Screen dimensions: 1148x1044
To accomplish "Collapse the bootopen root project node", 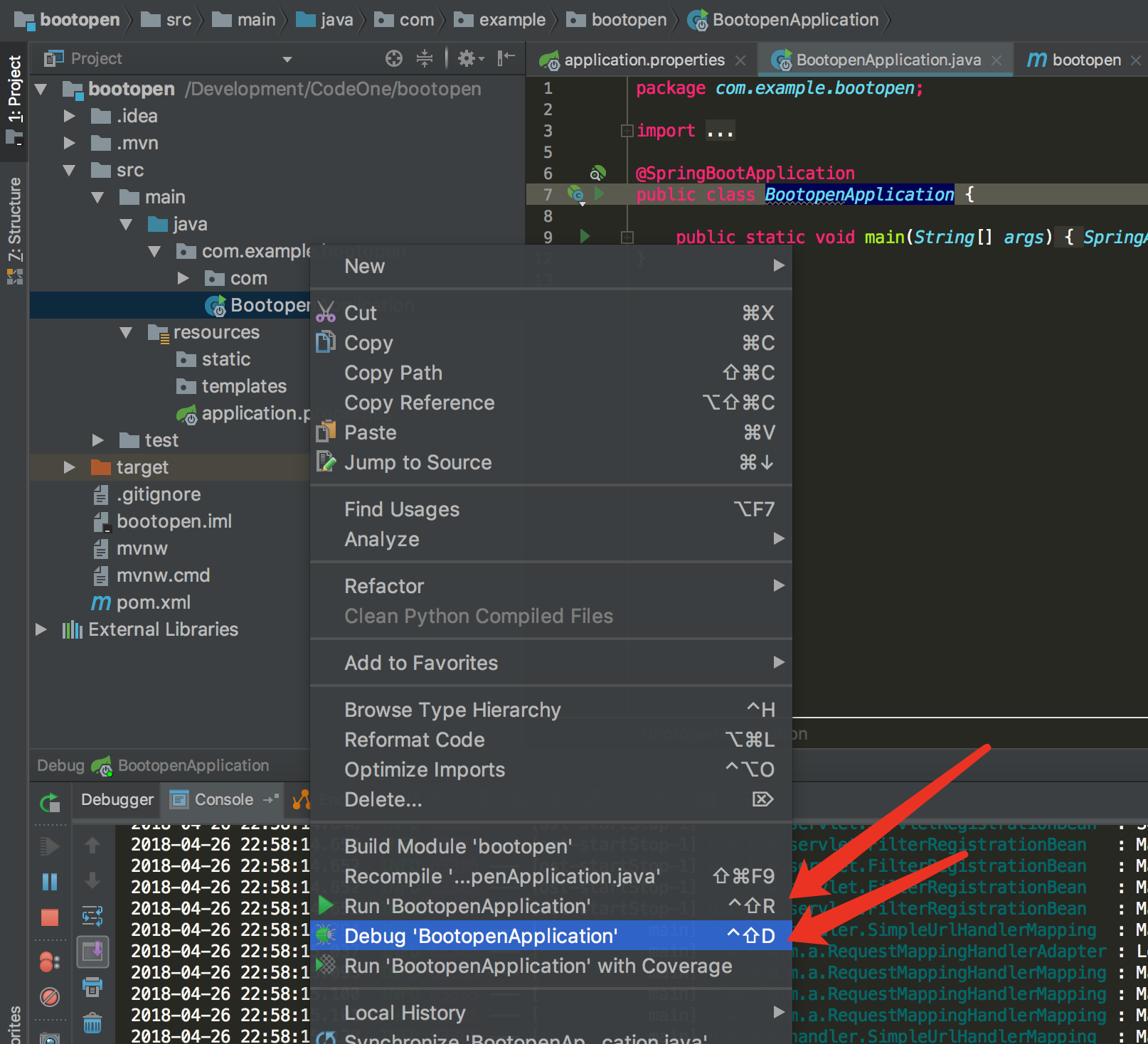I will [x=41, y=90].
